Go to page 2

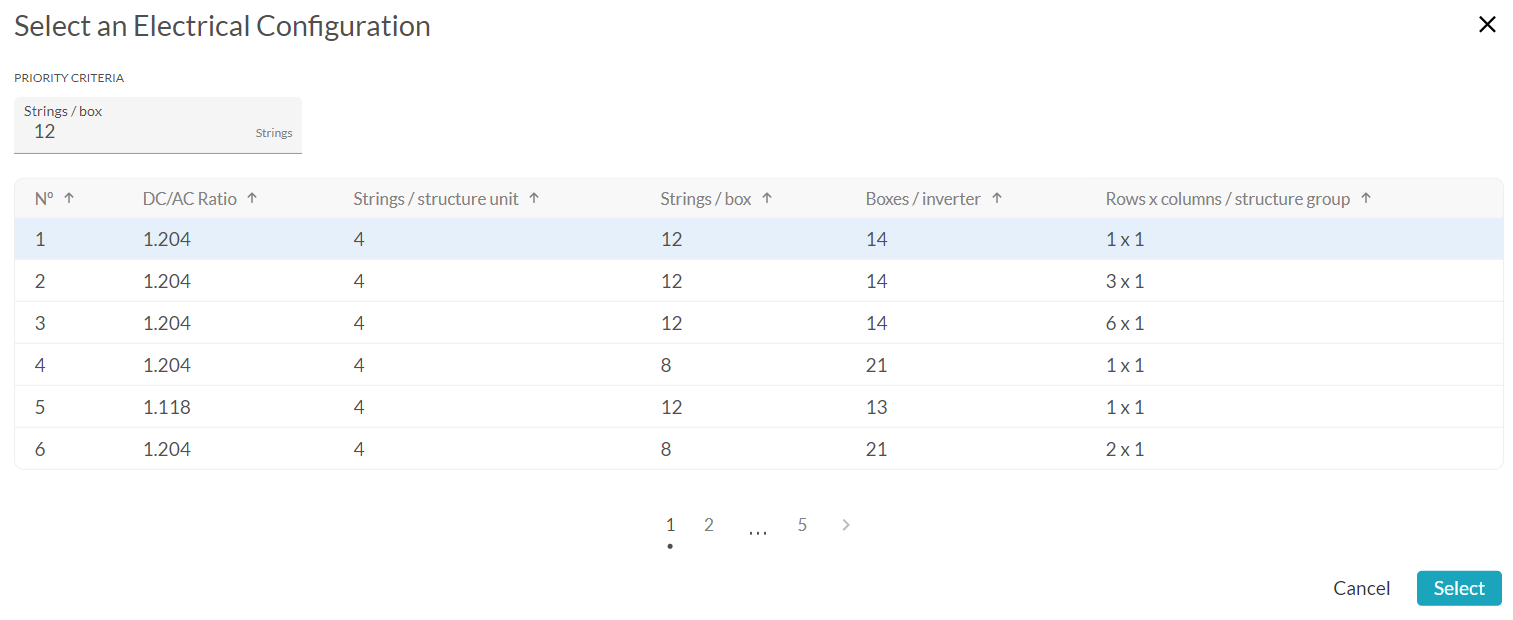(709, 525)
